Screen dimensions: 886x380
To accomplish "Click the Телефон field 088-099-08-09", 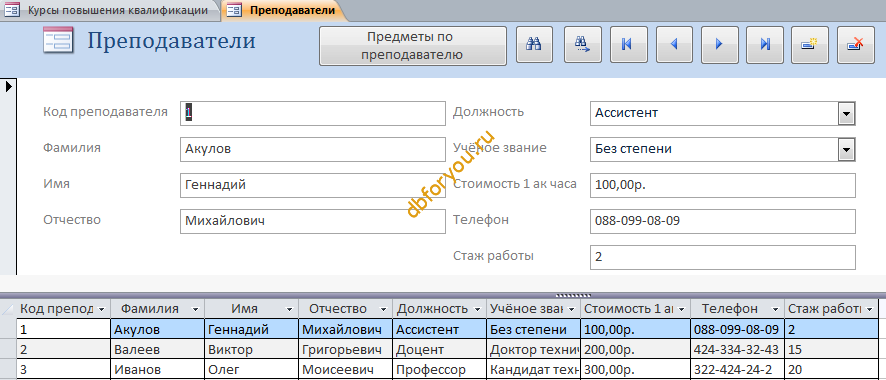I will pyautogui.click(x=723, y=221).
